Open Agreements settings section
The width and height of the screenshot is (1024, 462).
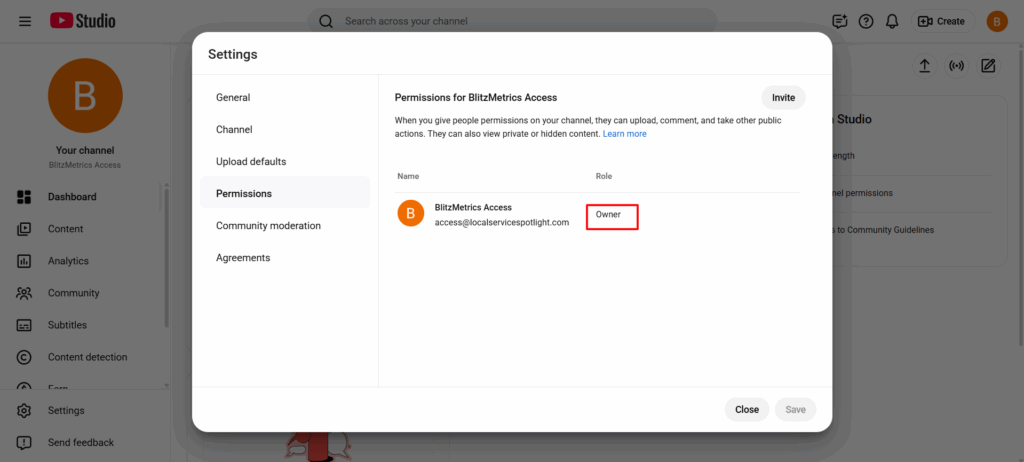coord(243,258)
